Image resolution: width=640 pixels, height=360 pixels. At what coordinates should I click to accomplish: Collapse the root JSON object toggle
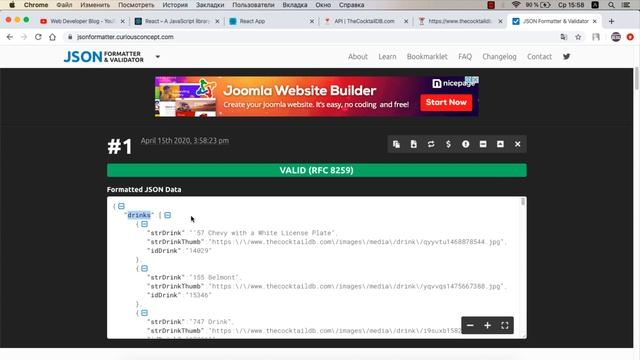pyautogui.click(x=121, y=206)
